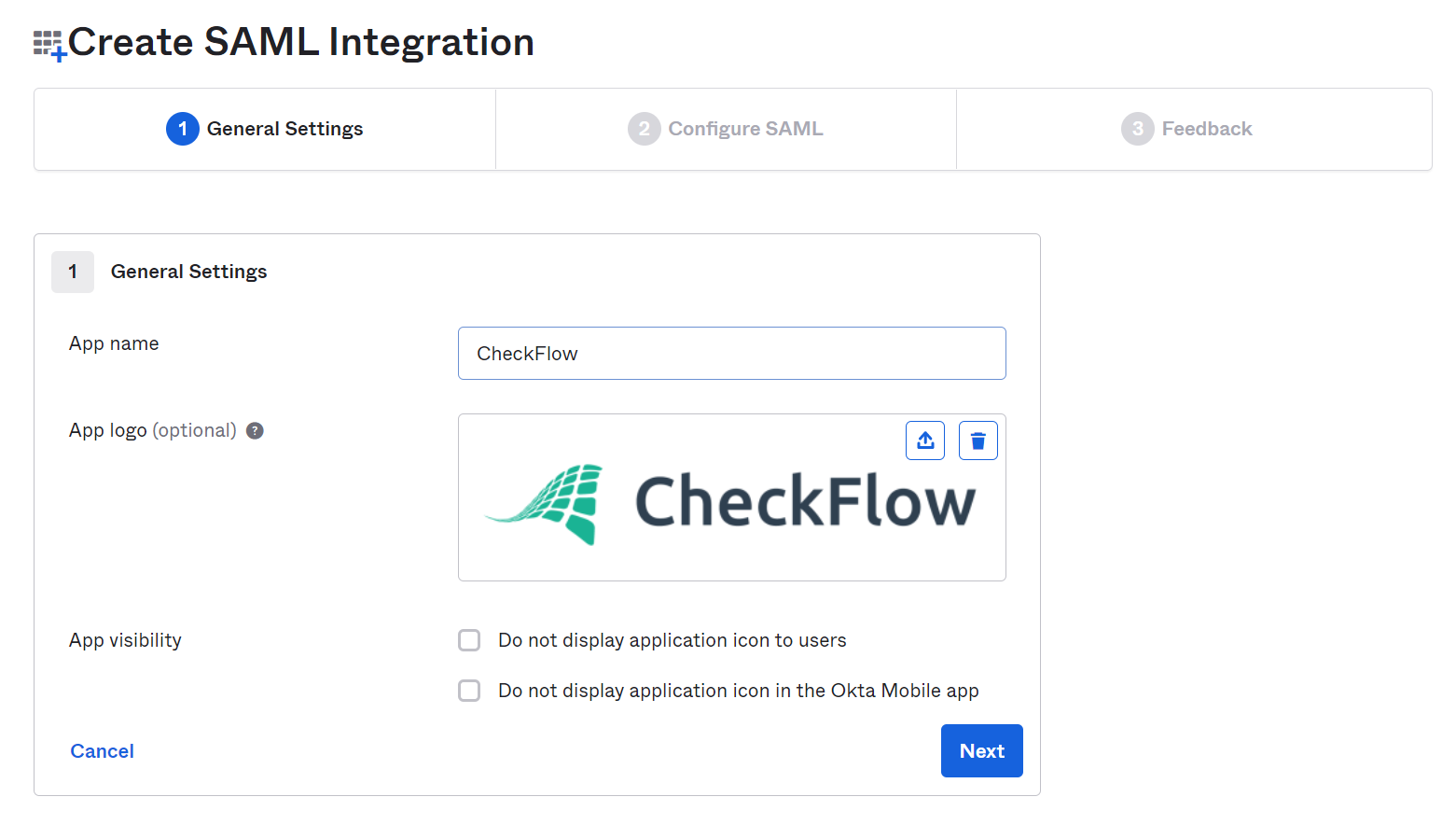Select the General Settings wizard step
The width and height of the screenshot is (1456, 825).
tap(265, 129)
